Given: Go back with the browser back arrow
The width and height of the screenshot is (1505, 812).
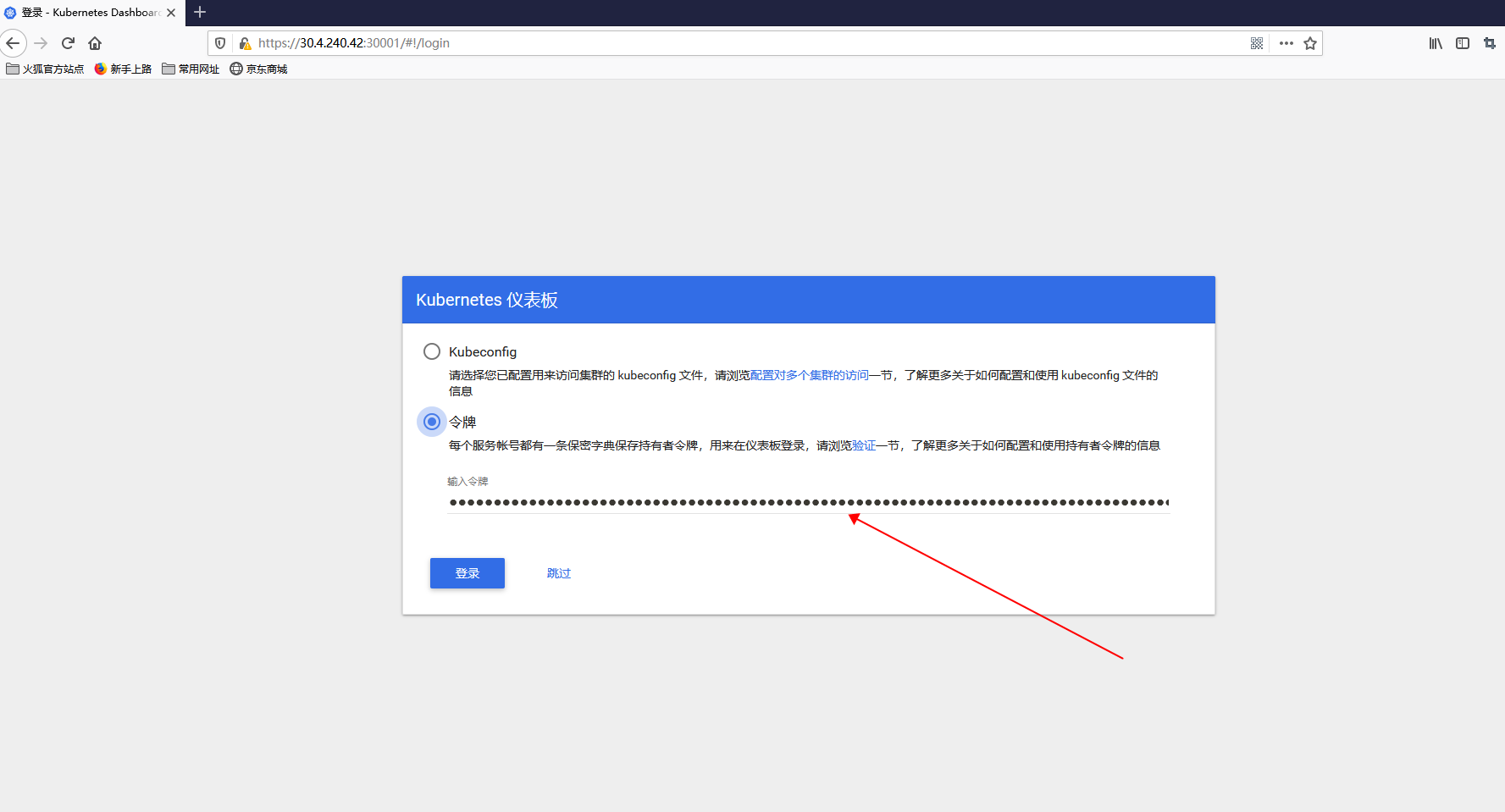Looking at the screenshot, I should pyautogui.click(x=13, y=43).
